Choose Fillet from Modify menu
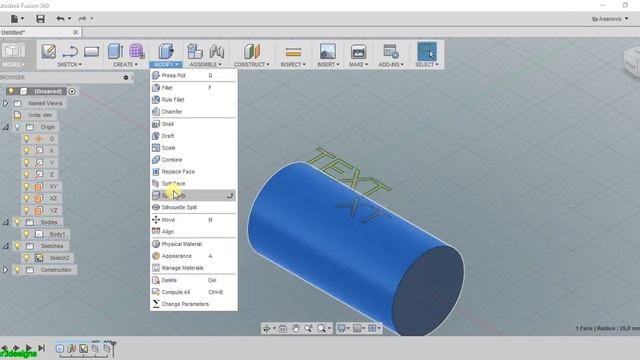Image resolution: width=640 pixels, height=360 pixels. [193, 88]
